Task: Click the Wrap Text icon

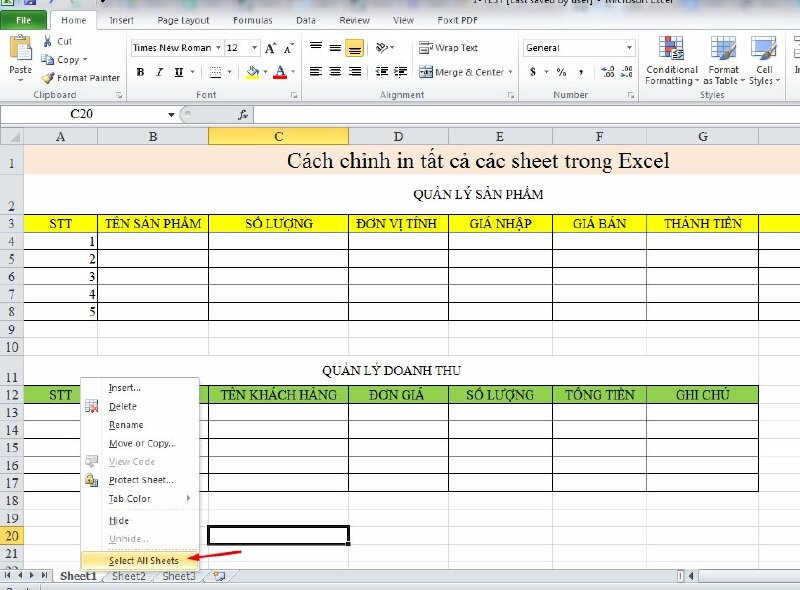Action: click(445, 47)
